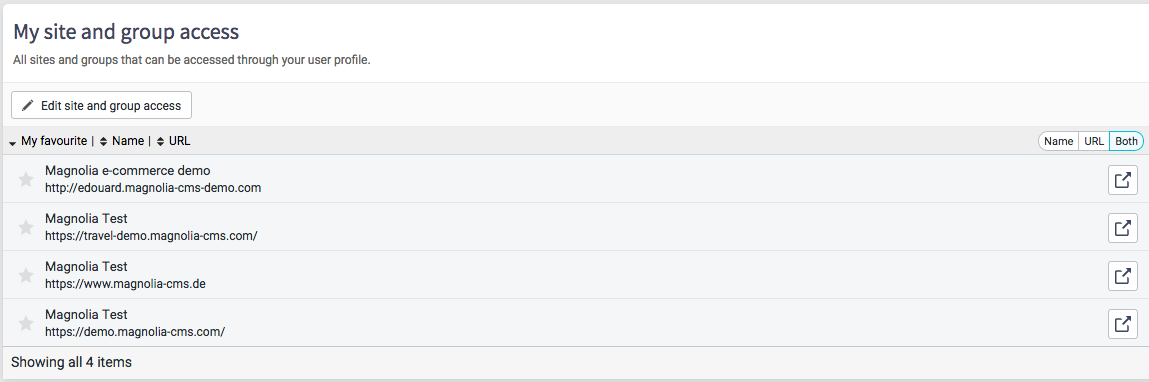Switch display to URL only
The height and width of the screenshot is (382, 1149).
click(x=1094, y=142)
